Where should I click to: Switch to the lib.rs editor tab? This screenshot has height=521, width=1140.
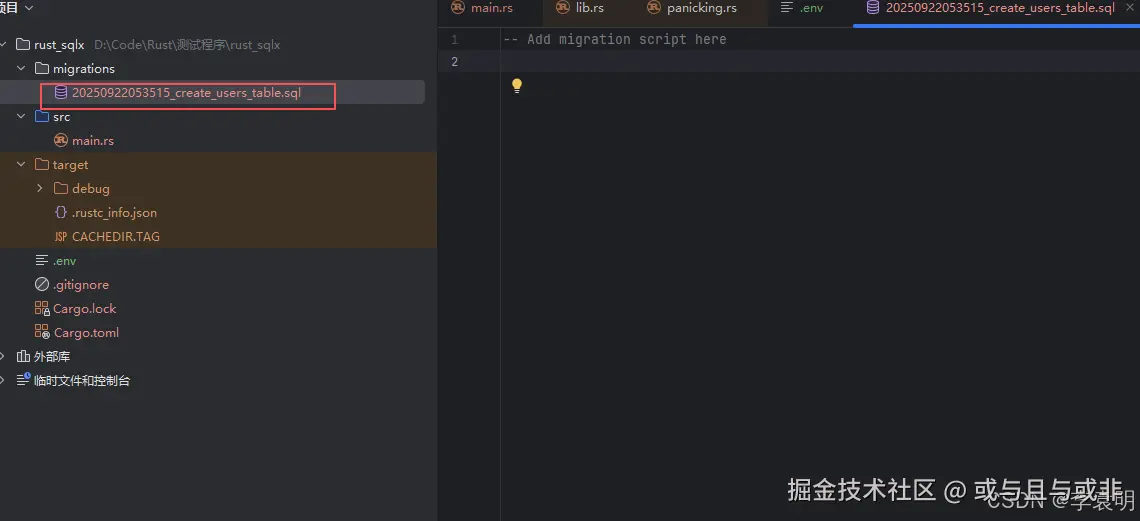[x=589, y=8]
